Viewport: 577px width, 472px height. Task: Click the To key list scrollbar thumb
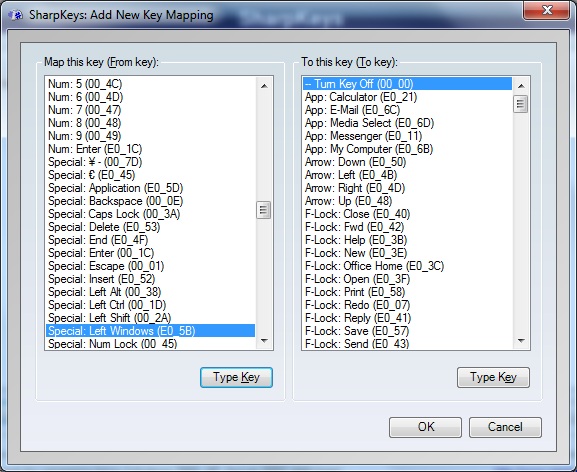coord(520,104)
